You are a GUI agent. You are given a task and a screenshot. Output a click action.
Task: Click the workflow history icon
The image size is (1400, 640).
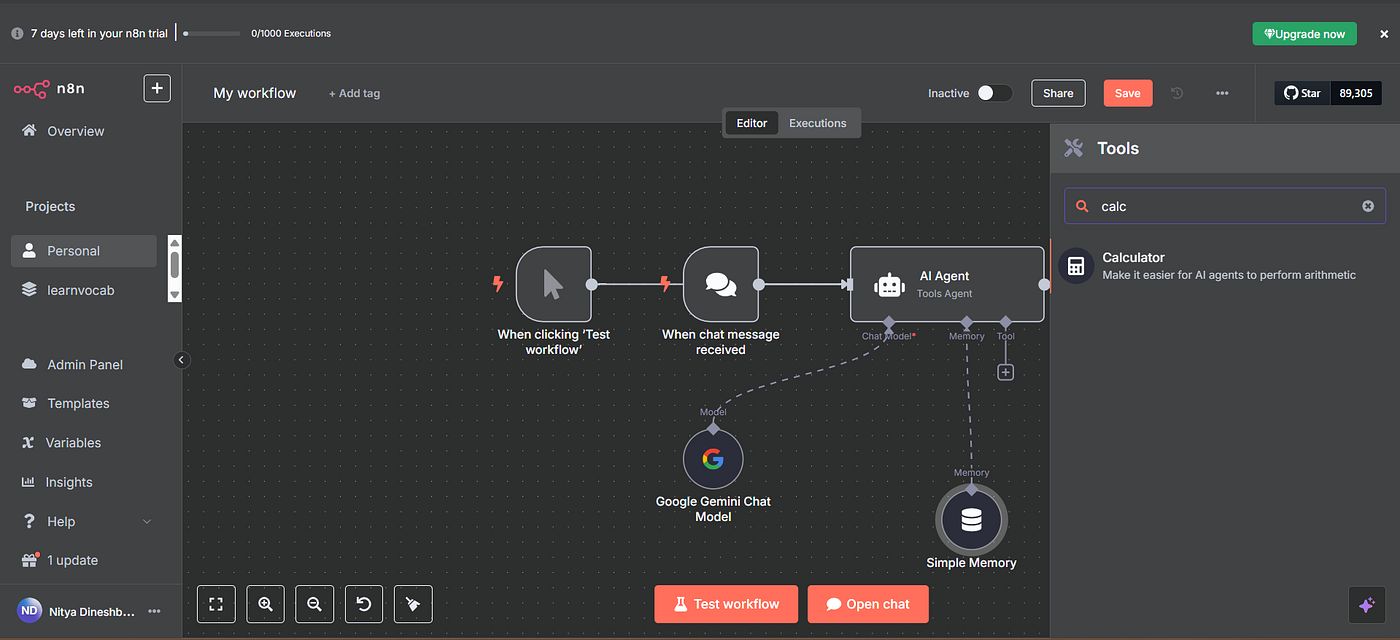(x=1177, y=93)
